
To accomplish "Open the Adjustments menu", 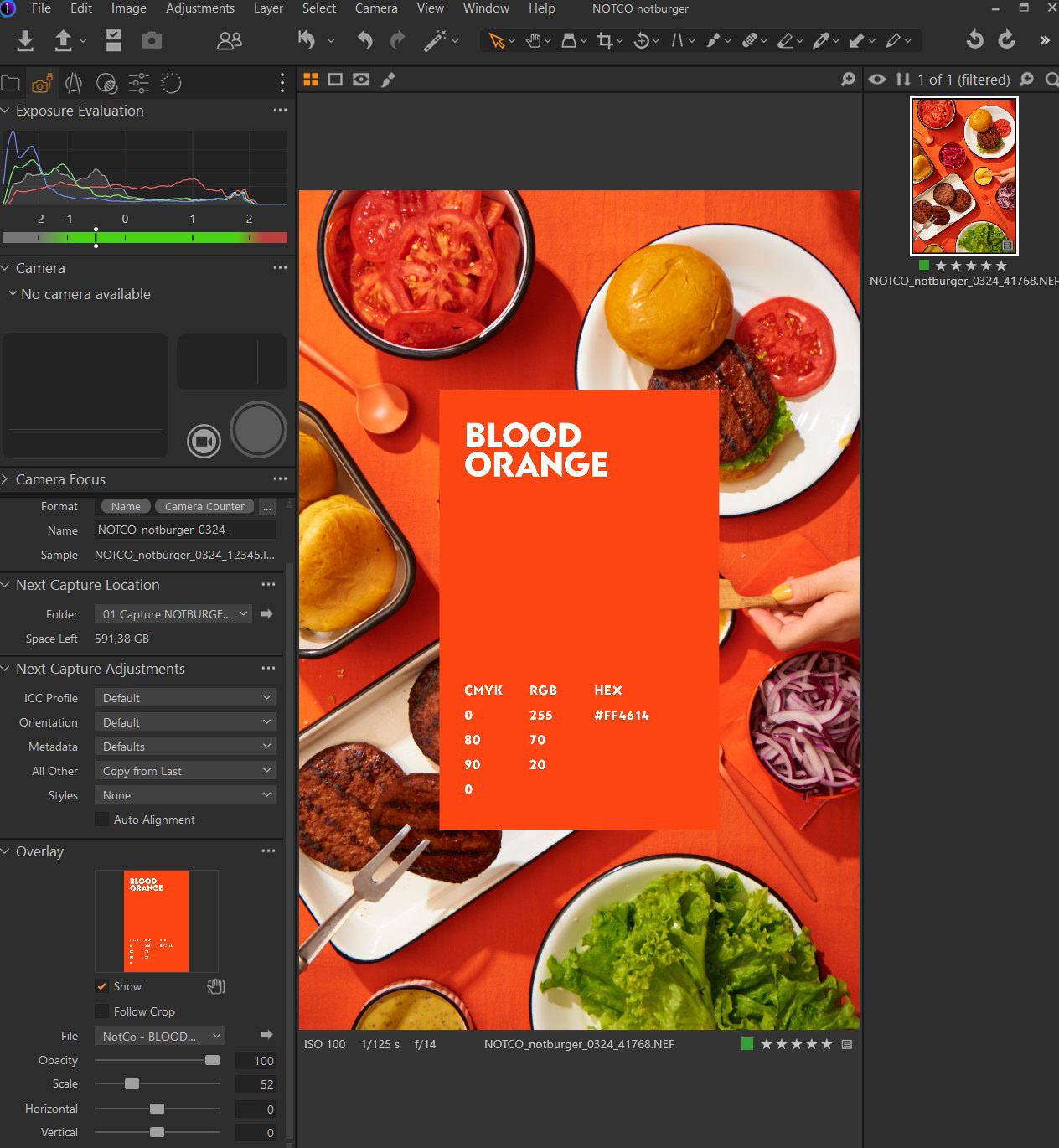I will tap(200, 8).
